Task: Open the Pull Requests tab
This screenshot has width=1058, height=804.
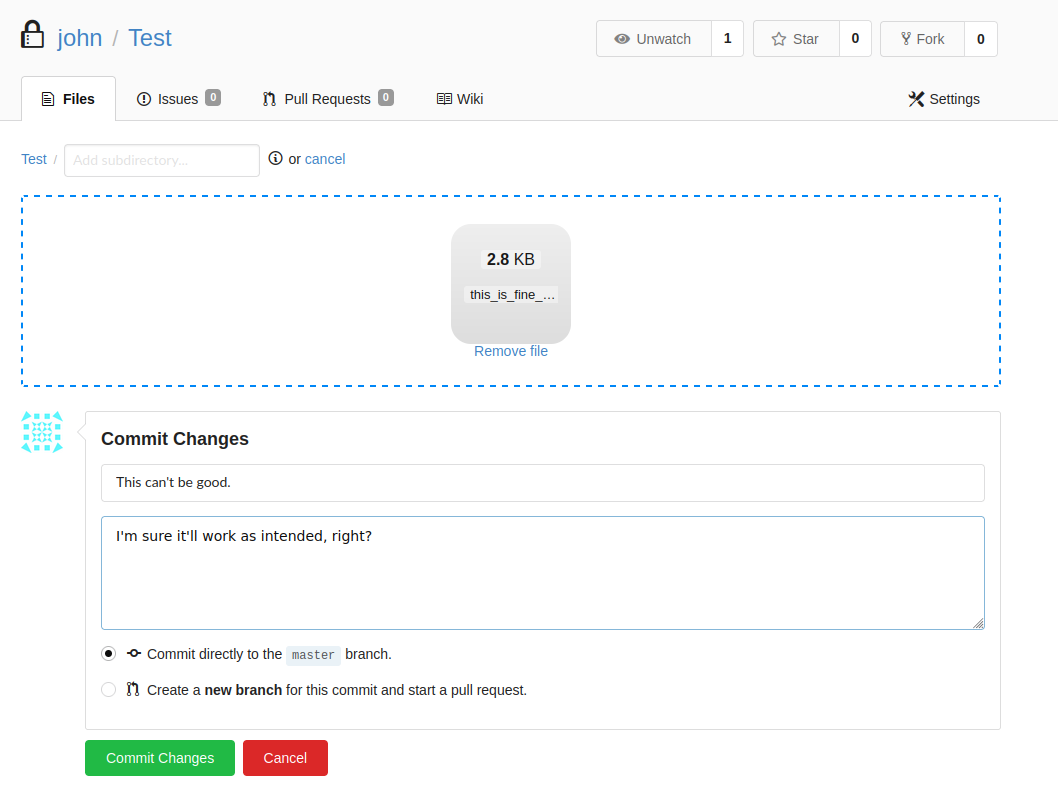Action: click(x=327, y=99)
